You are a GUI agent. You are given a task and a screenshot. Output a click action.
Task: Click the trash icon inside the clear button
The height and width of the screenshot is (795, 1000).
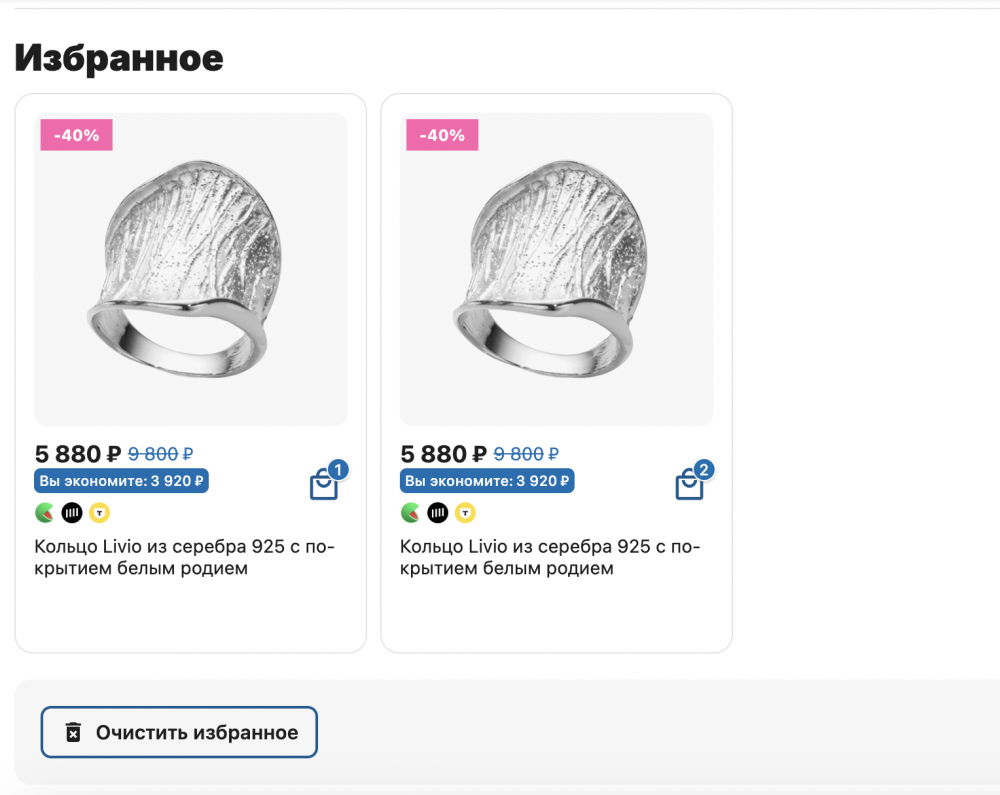point(71,732)
